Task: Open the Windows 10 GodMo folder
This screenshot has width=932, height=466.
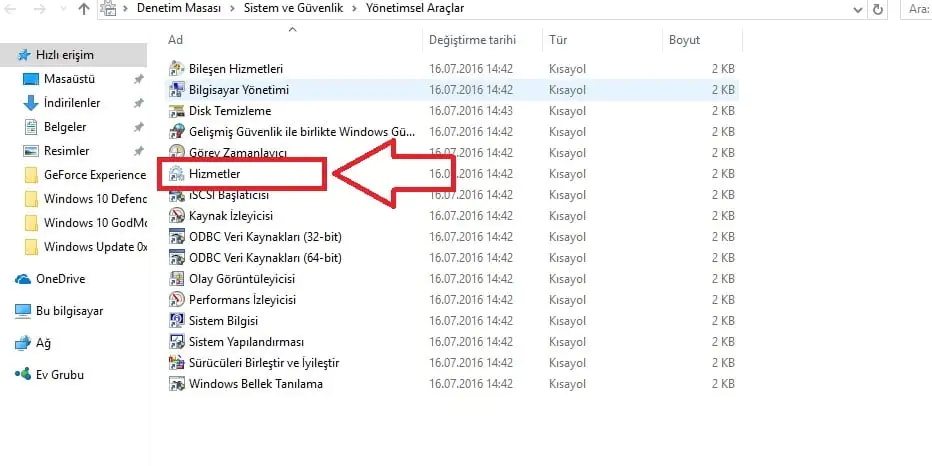Action: 86,223
